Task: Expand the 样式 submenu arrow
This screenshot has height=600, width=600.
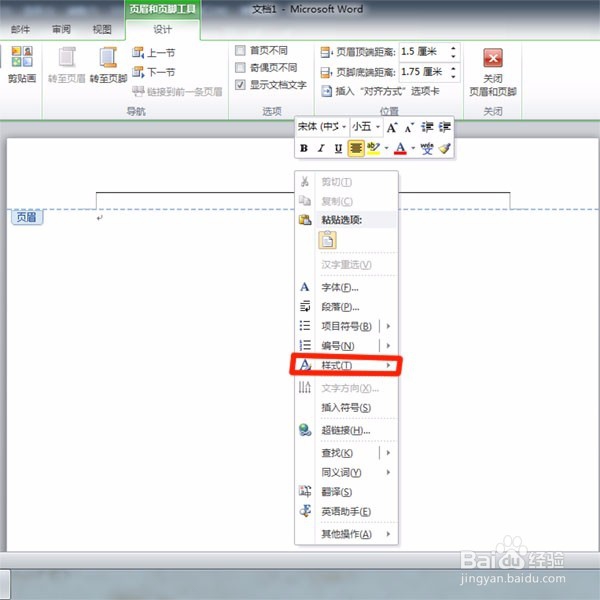Action: (388, 365)
